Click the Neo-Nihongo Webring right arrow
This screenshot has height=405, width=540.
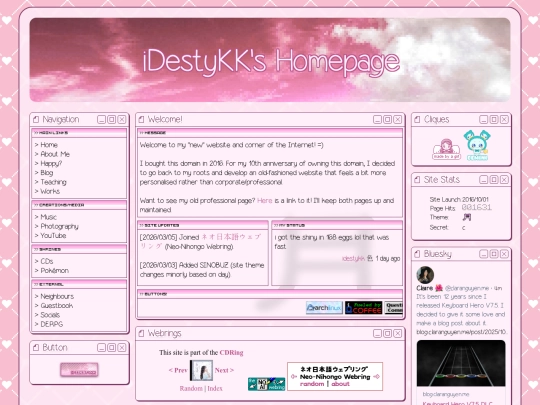[376, 376]
